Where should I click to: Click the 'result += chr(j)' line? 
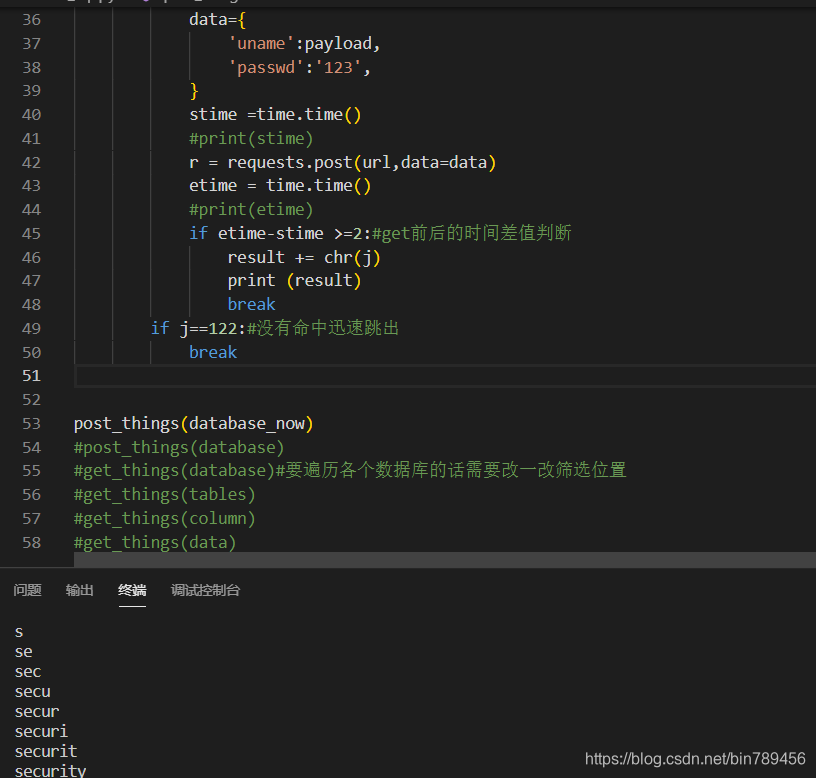pos(304,258)
